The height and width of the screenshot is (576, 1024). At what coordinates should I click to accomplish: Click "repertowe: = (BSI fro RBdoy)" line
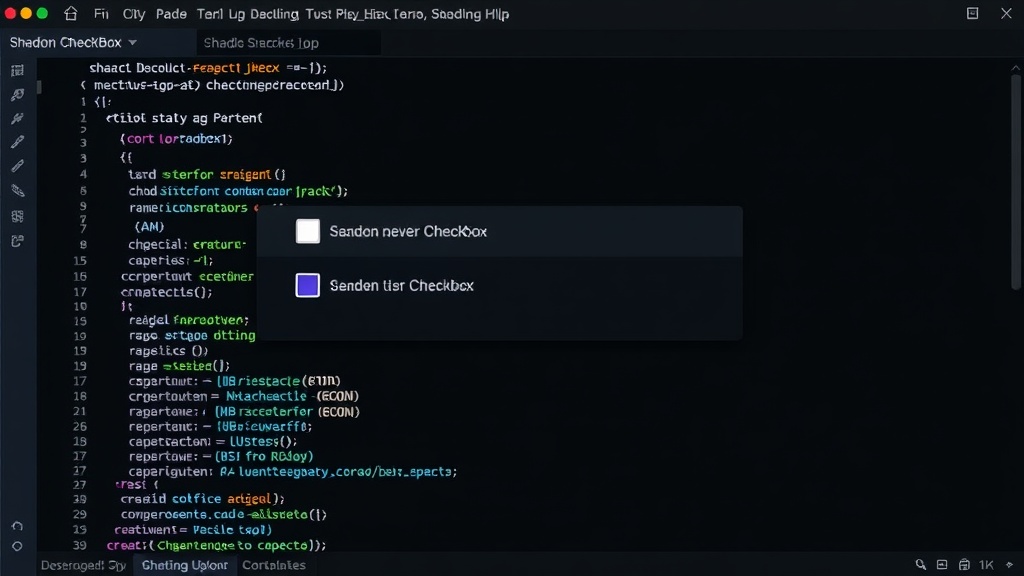(221, 456)
